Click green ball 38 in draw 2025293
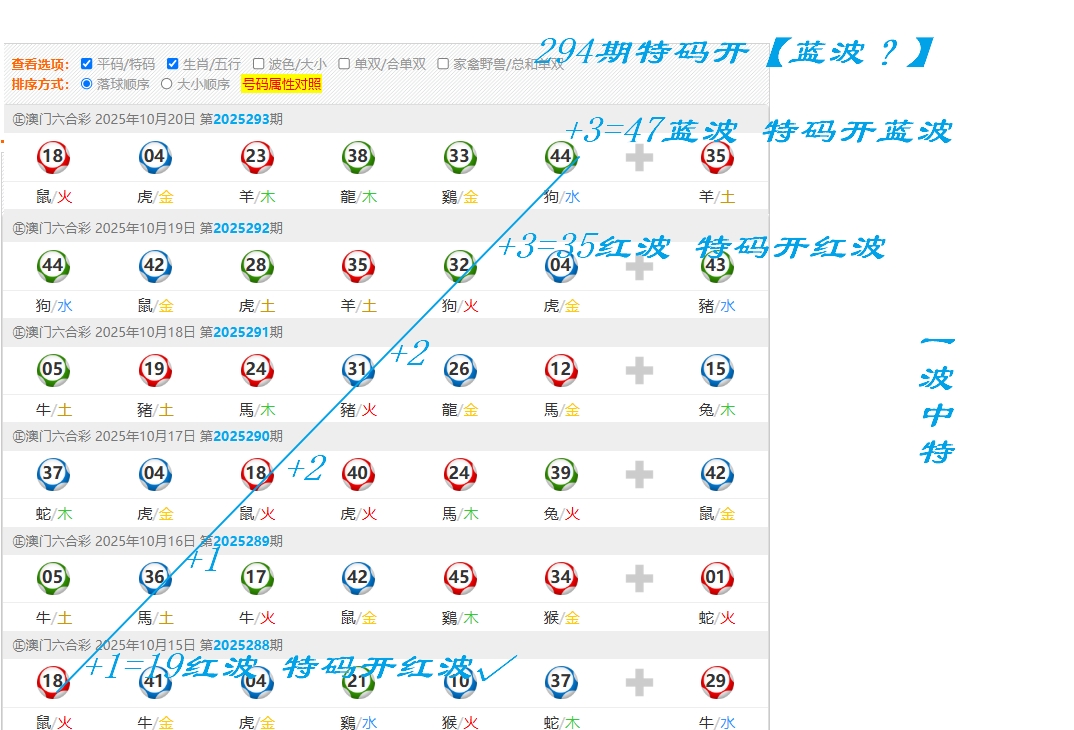 point(358,157)
